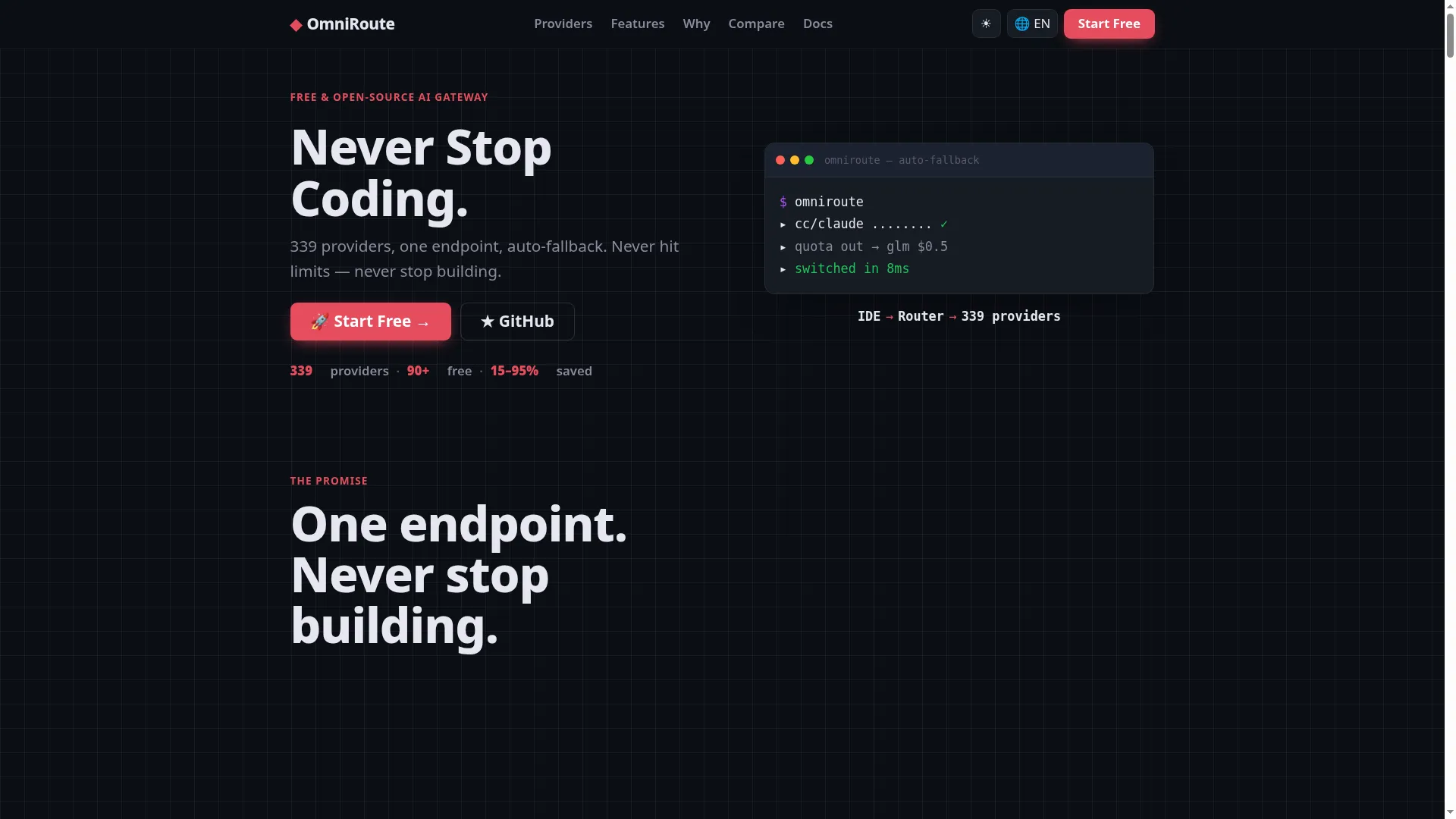Click the Start Free button in header

(1109, 24)
